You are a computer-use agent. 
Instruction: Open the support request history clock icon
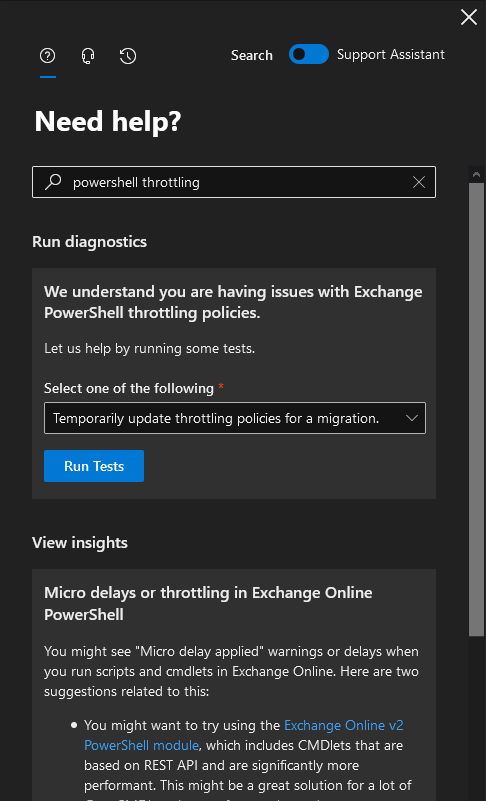pyautogui.click(x=128, y=56)
